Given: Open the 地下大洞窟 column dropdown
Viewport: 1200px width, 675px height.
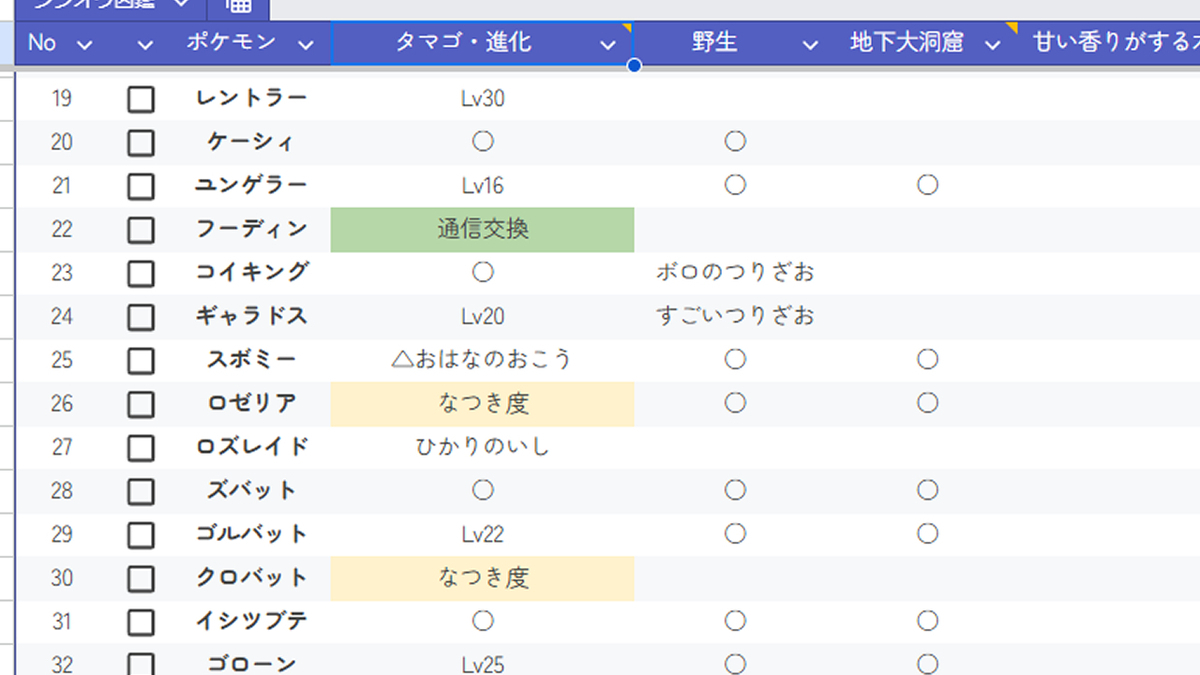Looking at the screenshot, I should tap(992, 44).
